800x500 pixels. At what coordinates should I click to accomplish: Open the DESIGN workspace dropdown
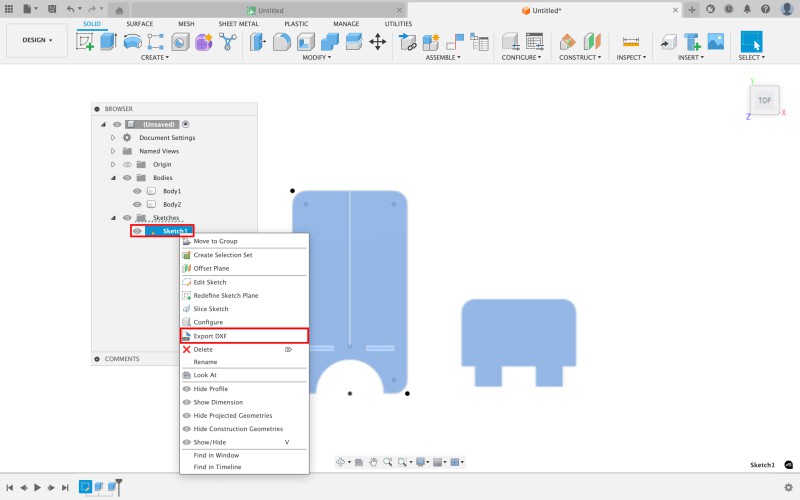click(37, 40)
